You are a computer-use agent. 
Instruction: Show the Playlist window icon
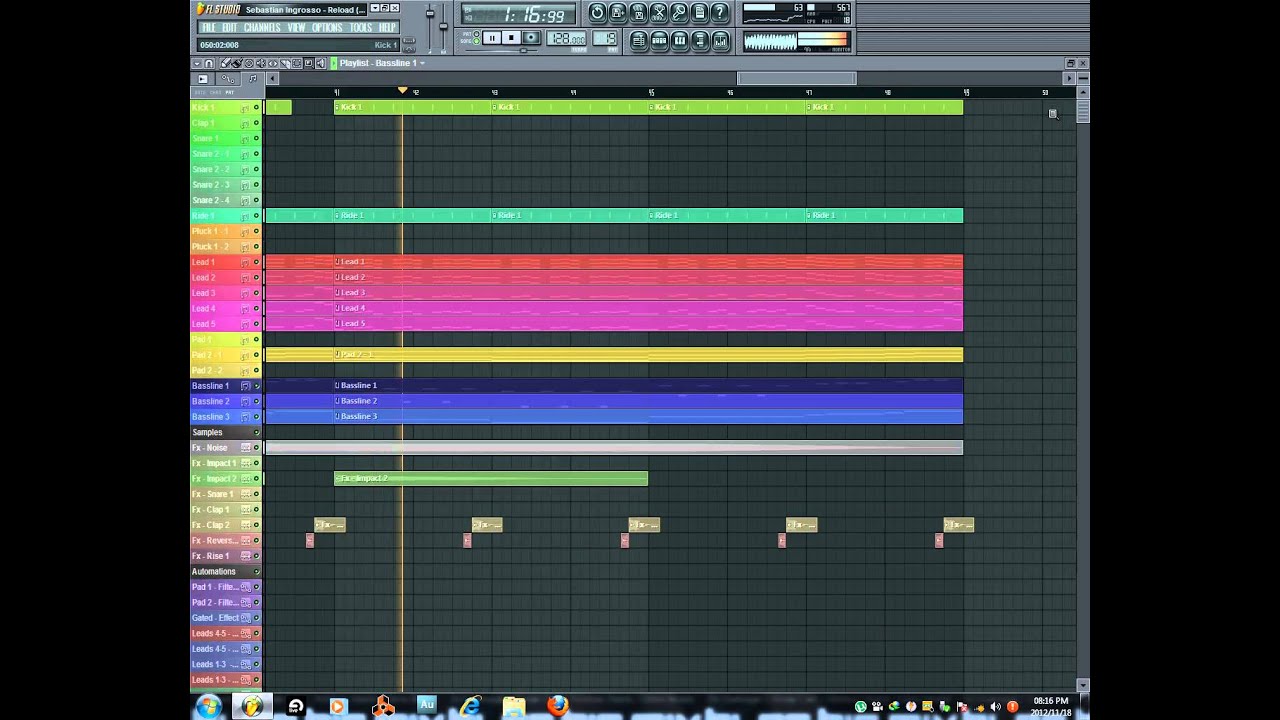tap(639, 41)
